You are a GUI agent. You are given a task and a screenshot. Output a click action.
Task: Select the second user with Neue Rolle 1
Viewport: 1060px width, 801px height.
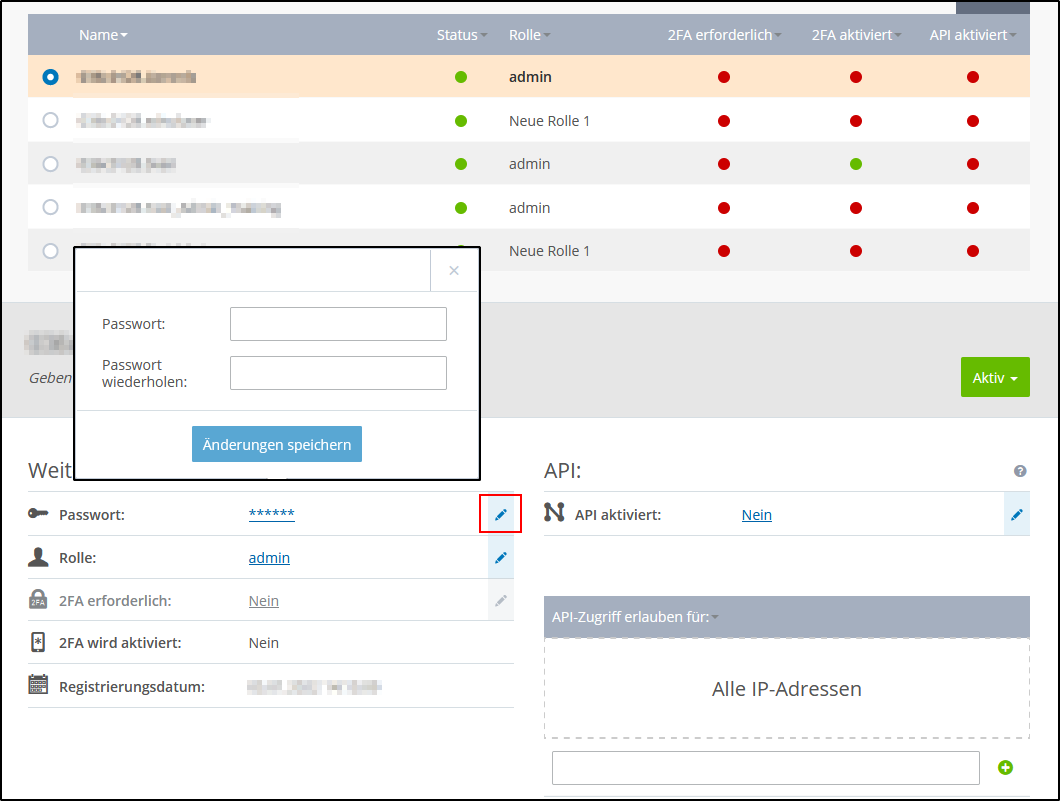[51, 121]
